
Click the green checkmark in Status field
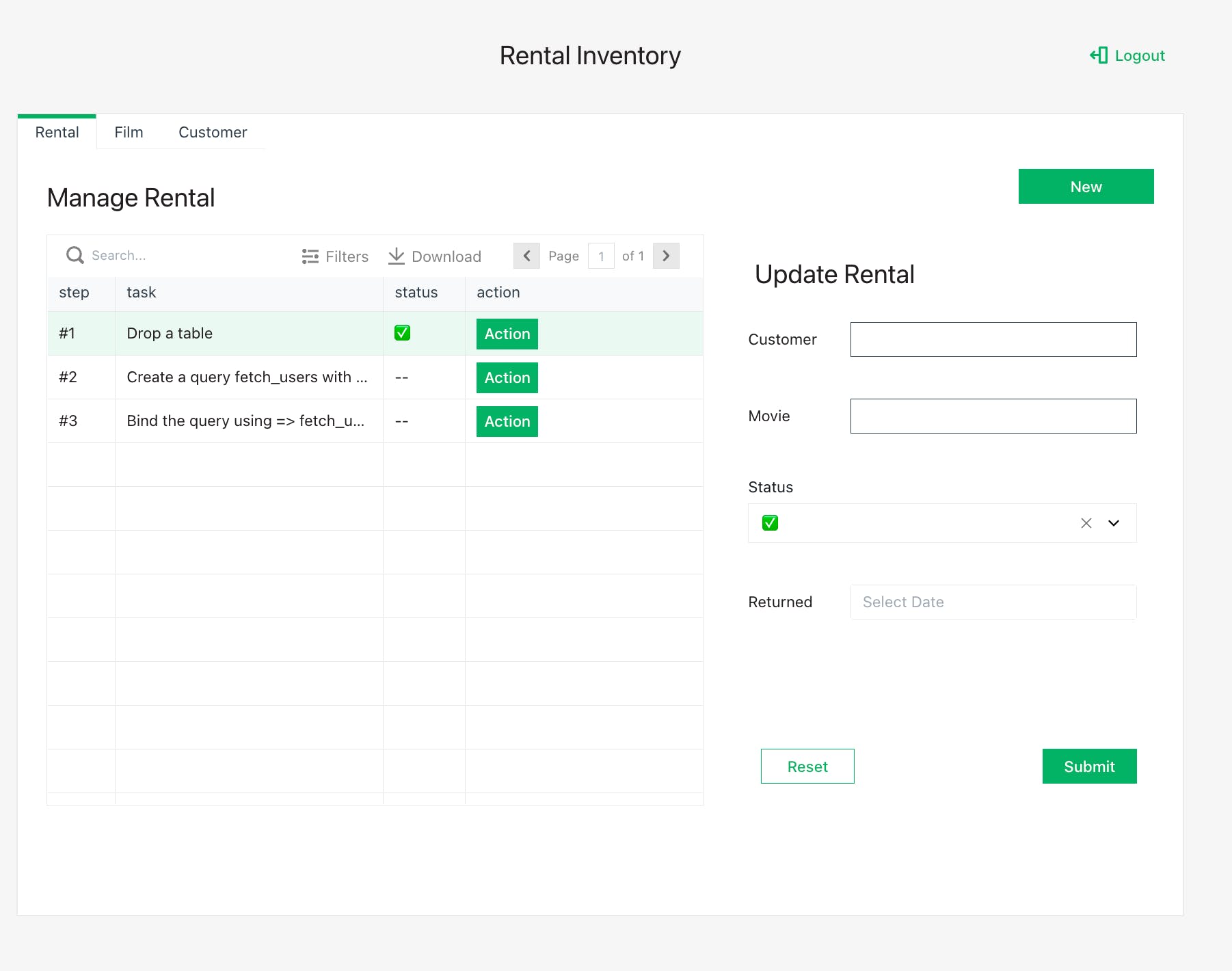coord(770,523)
